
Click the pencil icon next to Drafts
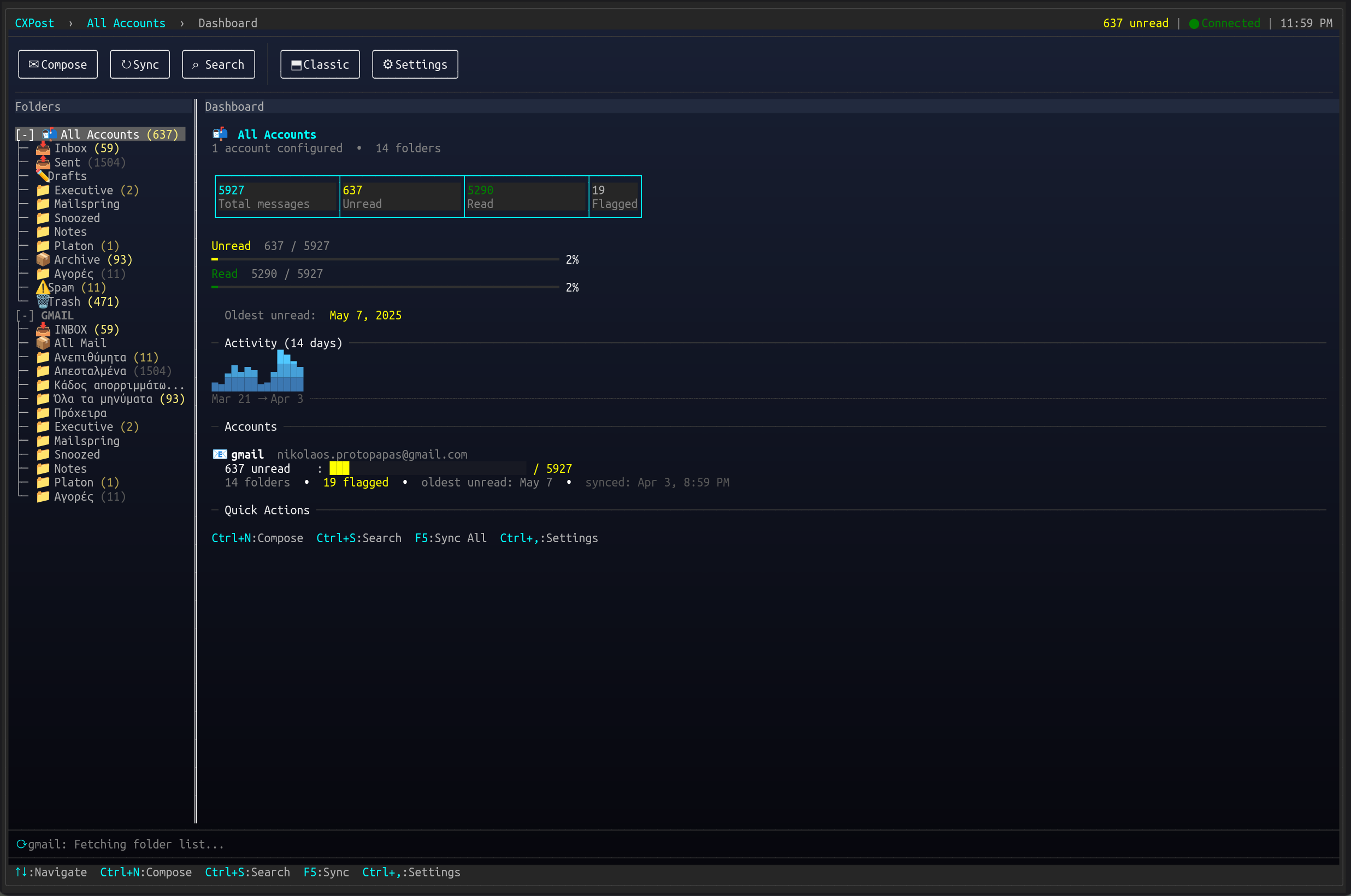pyautogui.click(x=44, y=175)
